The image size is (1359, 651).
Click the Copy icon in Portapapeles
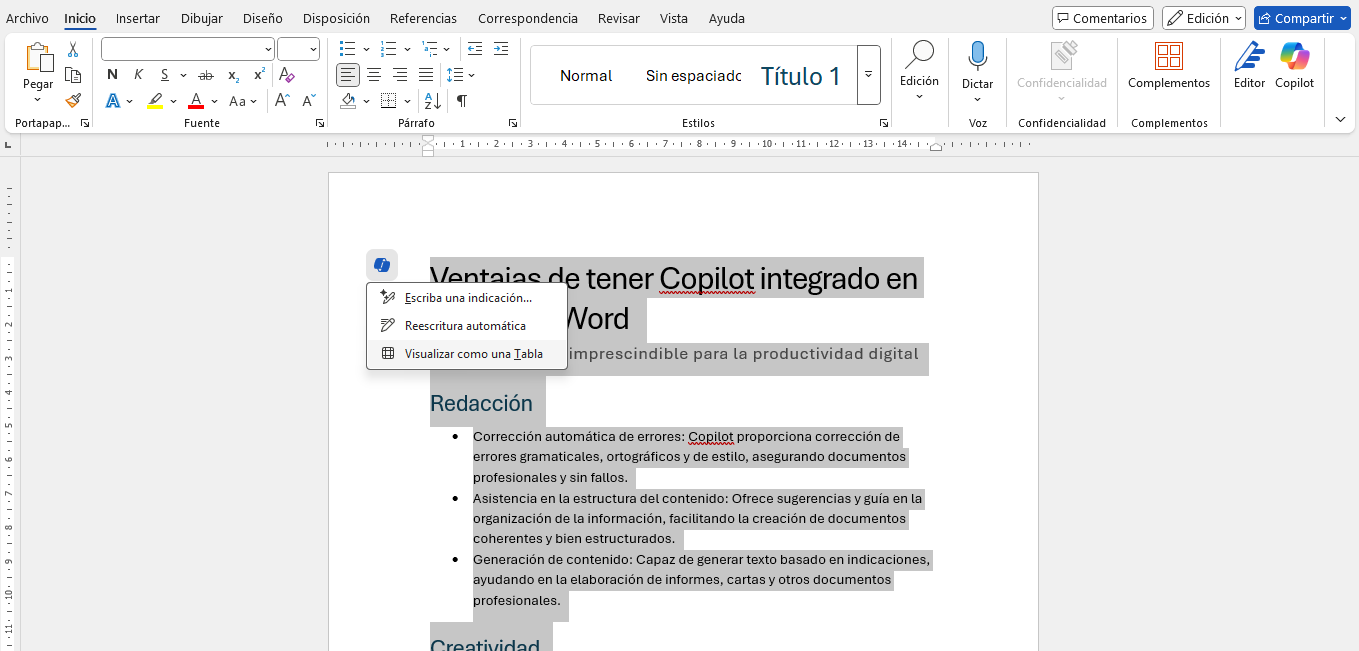tap(73, 75)
